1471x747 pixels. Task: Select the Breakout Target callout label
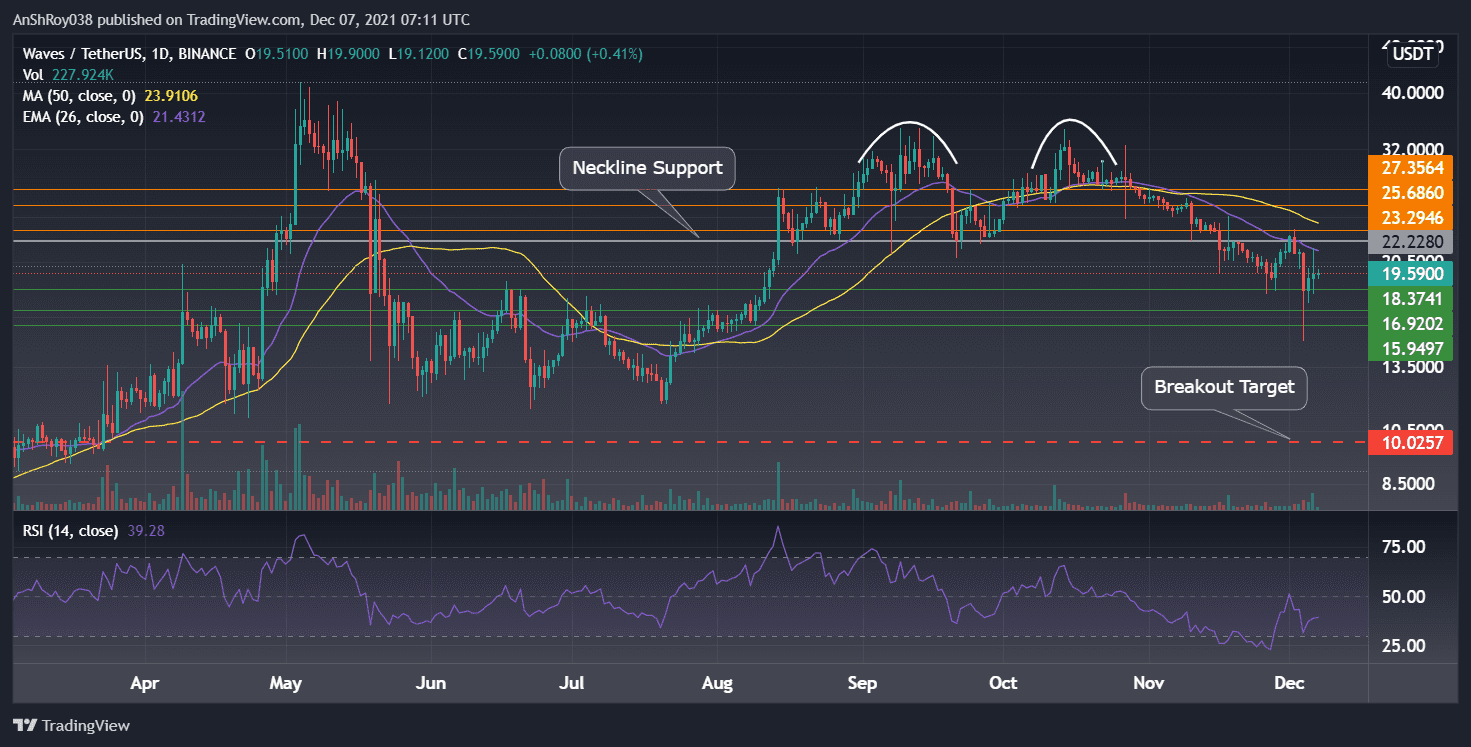pyautogui.click(x=1224, y=387)
